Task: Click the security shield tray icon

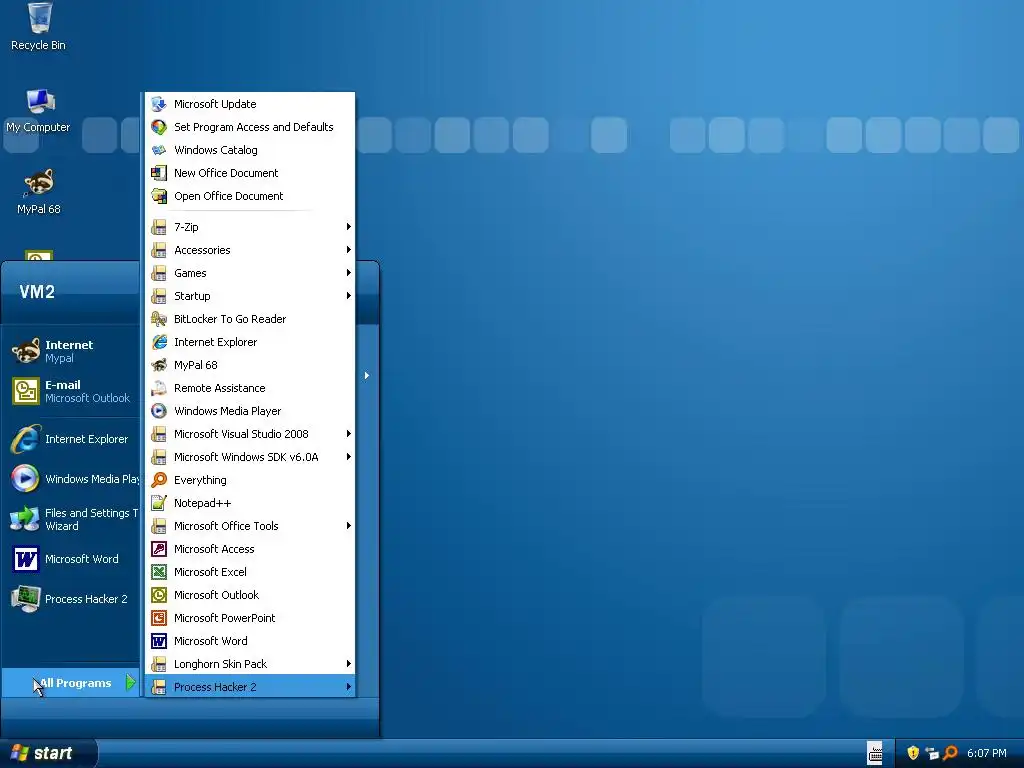Action: pos(913,753)
